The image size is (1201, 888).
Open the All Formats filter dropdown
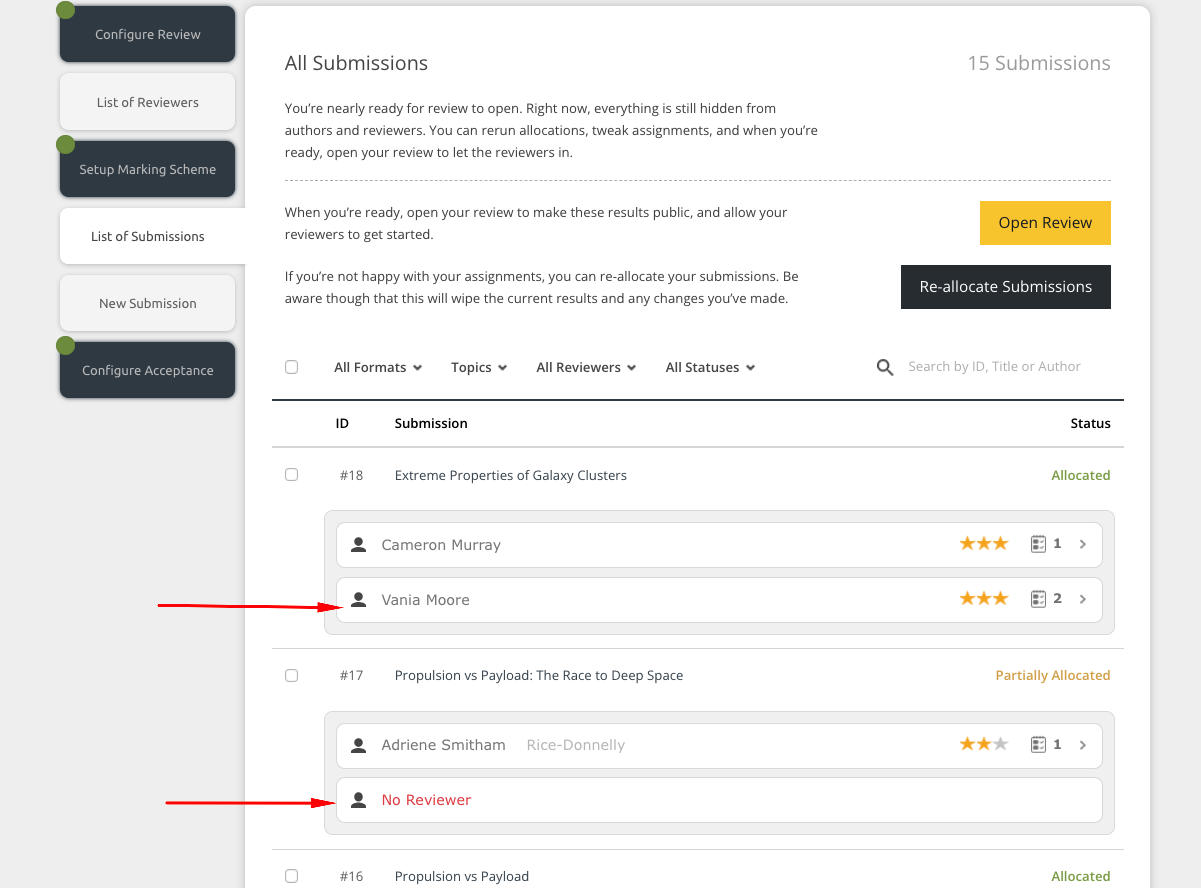(378, 367)
